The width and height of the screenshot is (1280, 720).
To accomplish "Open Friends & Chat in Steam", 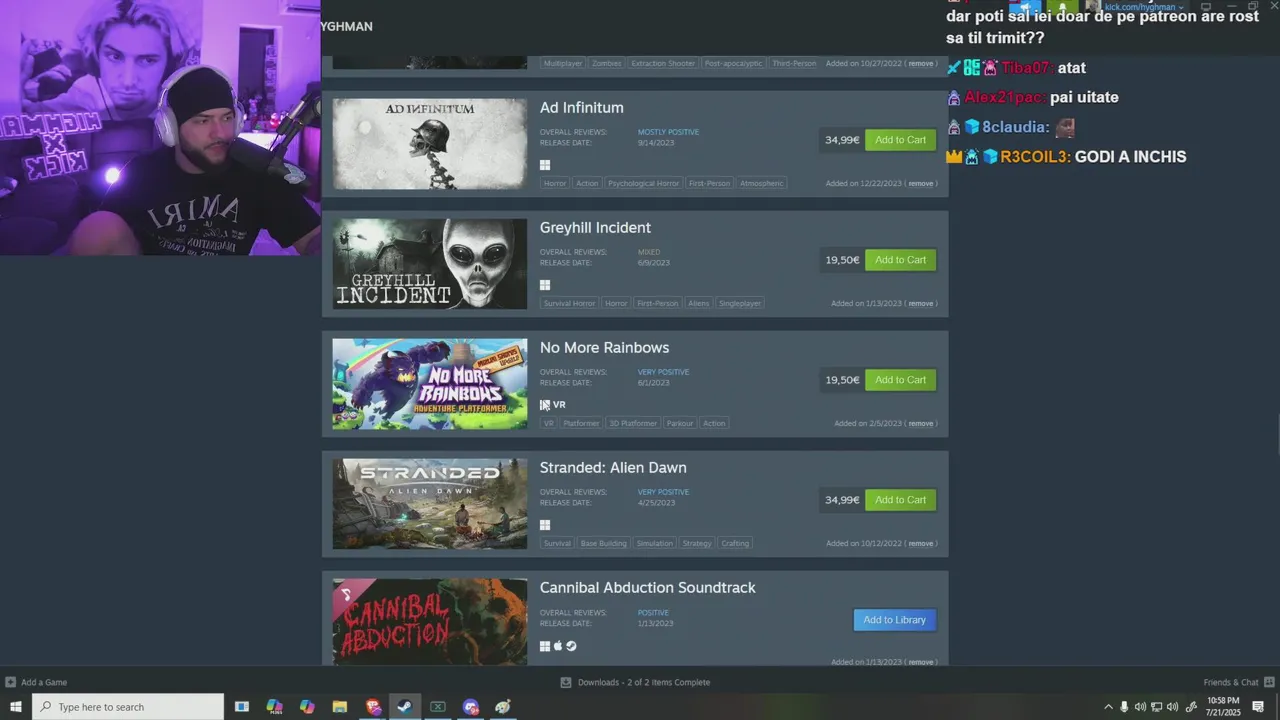I will [x=1237, y=682].
